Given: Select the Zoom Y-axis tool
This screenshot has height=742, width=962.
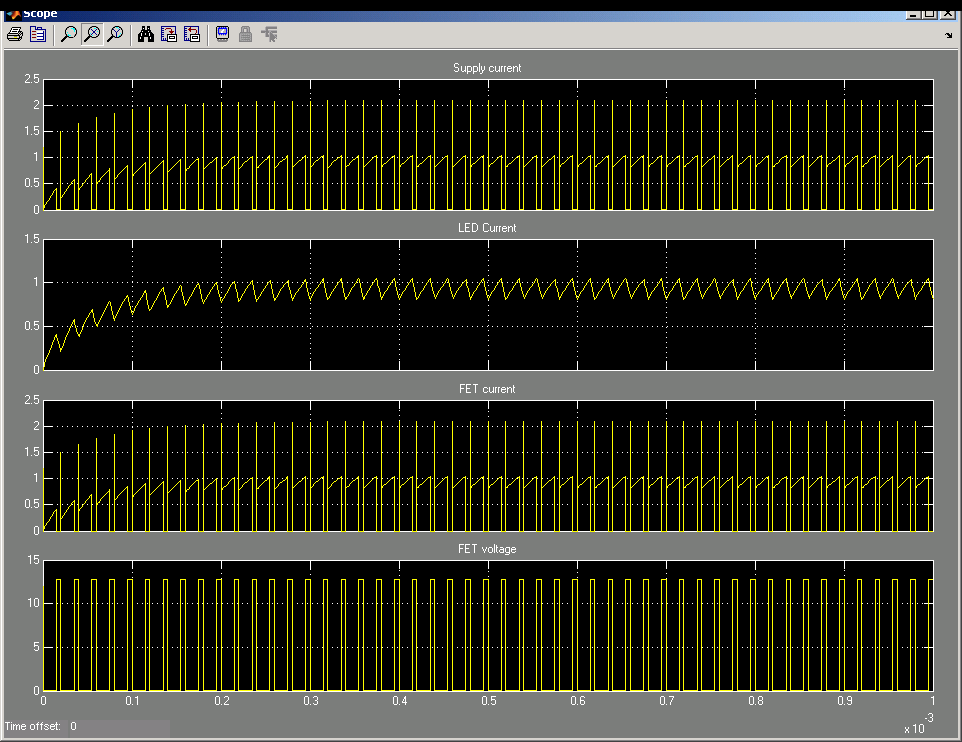Looking at the screenshot, I should (115, 34).
